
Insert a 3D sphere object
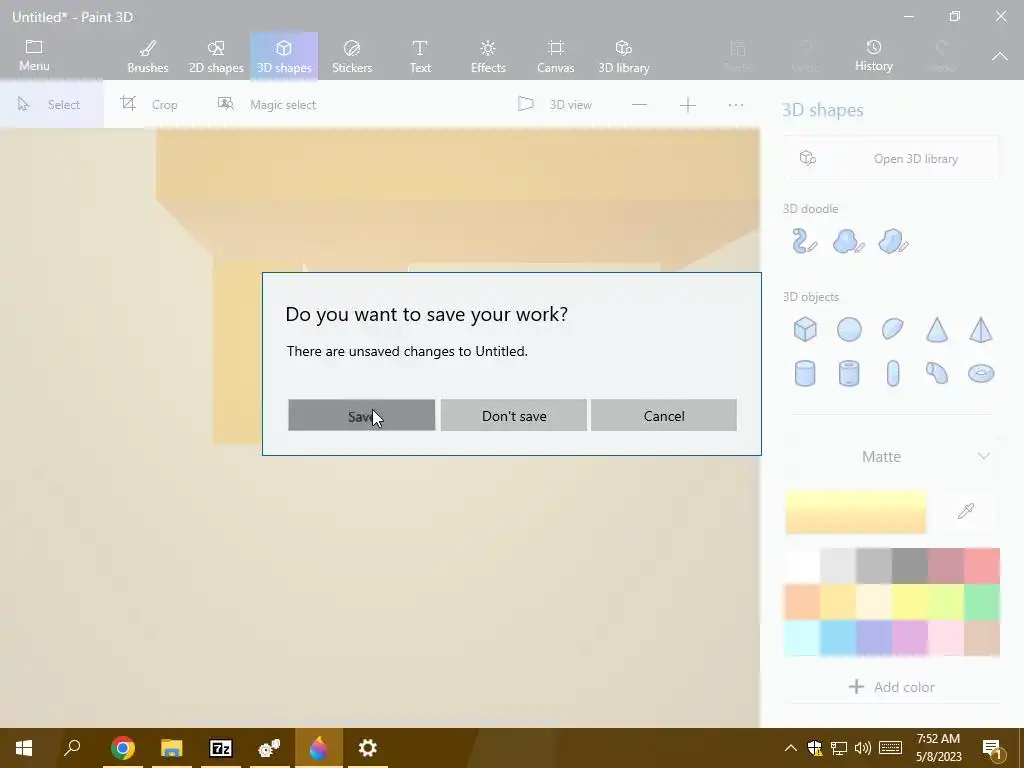click(849, 329)
